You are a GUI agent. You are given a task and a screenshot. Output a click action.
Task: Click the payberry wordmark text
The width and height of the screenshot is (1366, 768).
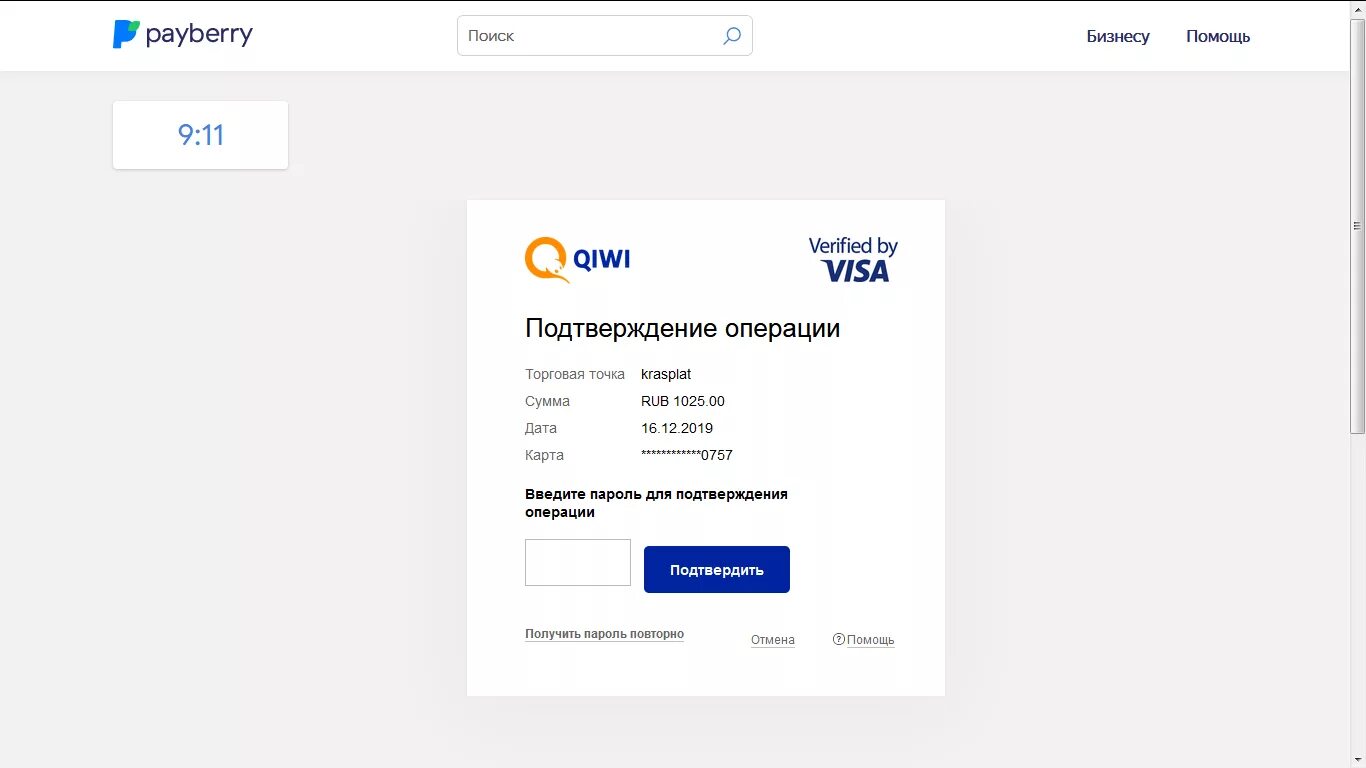[199, 35]
